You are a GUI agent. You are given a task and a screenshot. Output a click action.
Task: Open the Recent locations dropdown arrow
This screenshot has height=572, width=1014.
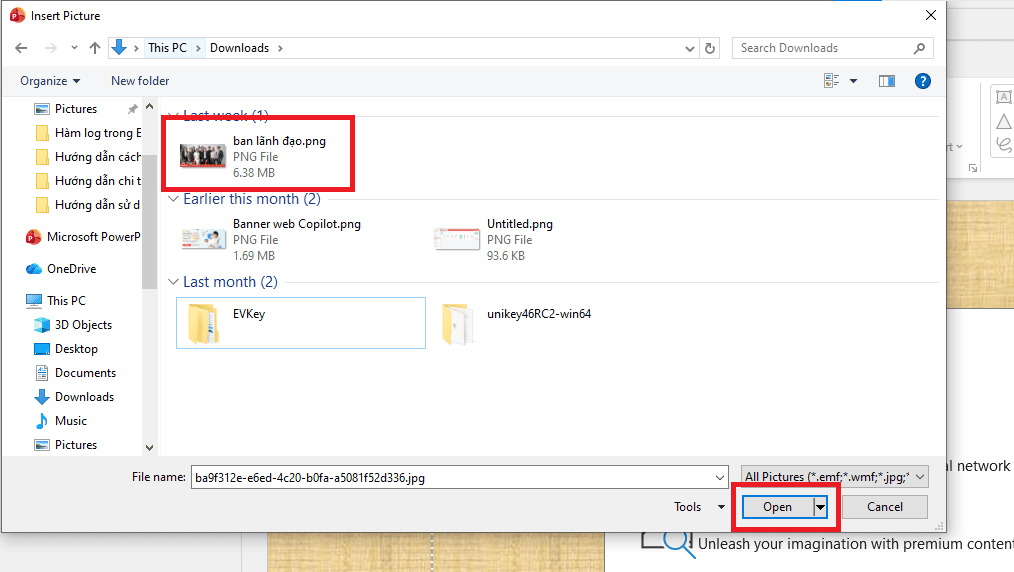point(74,48)
